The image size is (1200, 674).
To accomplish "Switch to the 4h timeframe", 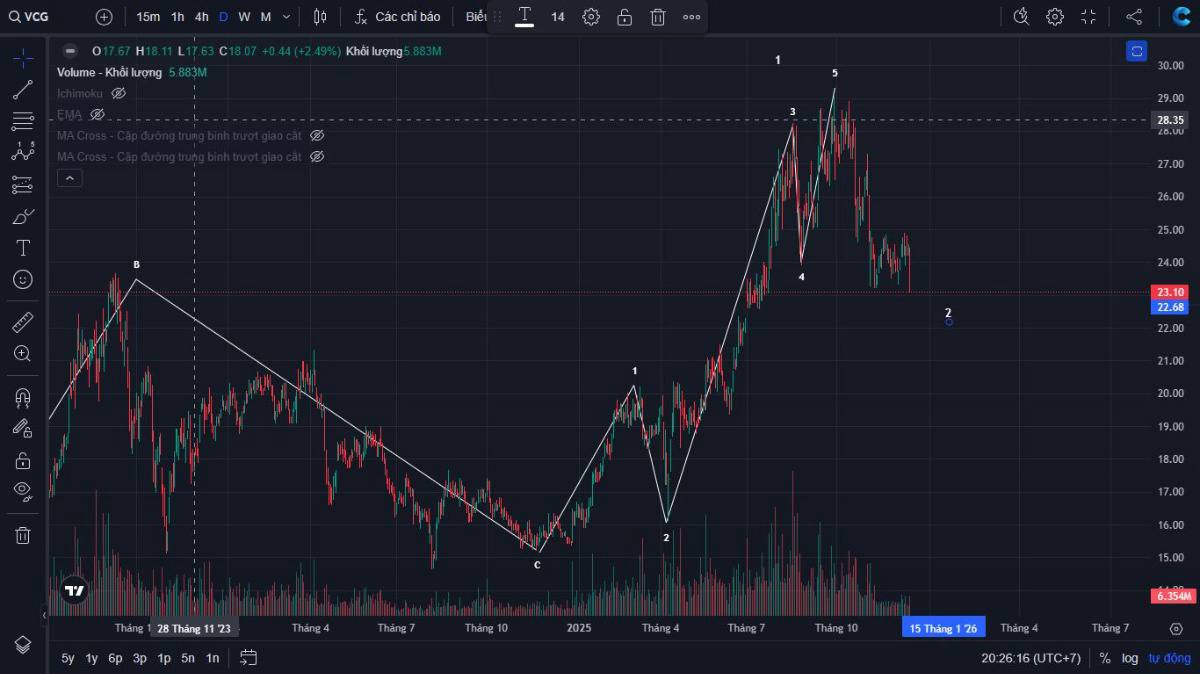I will pyautogui.click(x=202, y=17).
